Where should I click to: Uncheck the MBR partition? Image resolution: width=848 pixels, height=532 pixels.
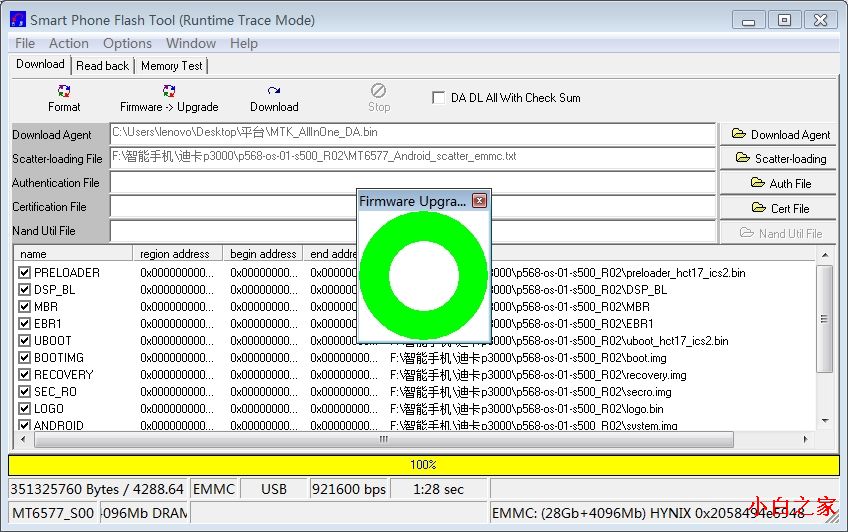24,307
